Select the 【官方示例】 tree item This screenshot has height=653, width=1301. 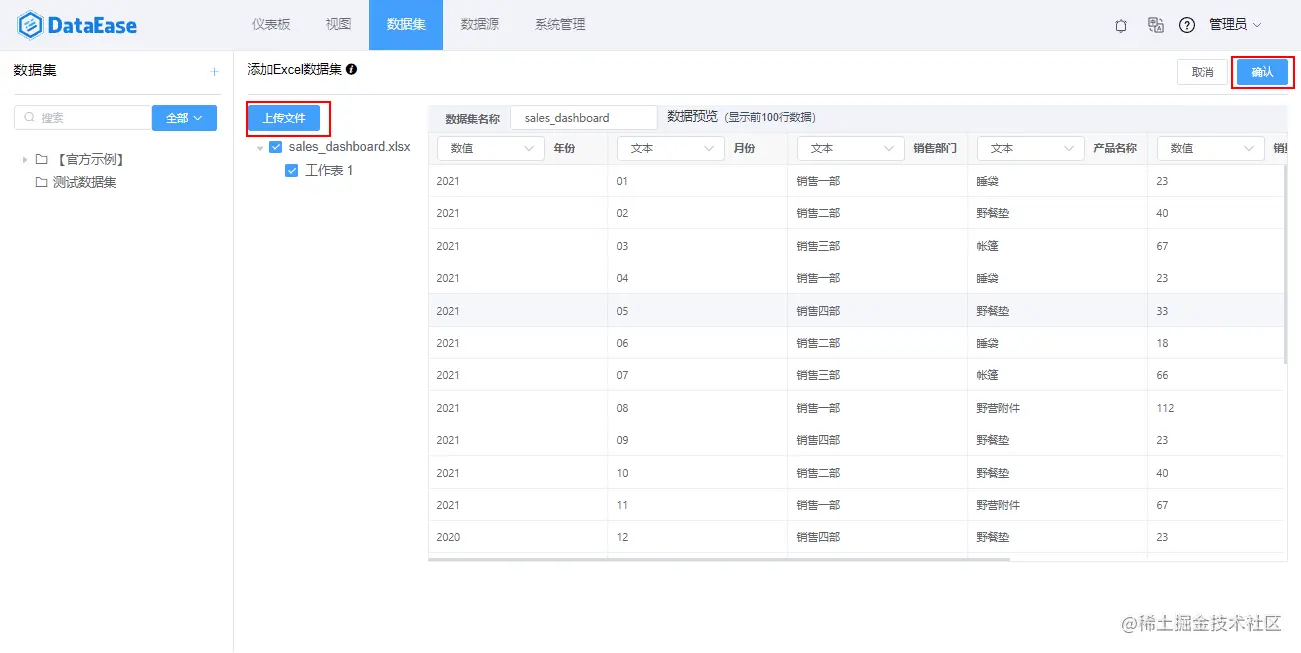pos(89,159)
